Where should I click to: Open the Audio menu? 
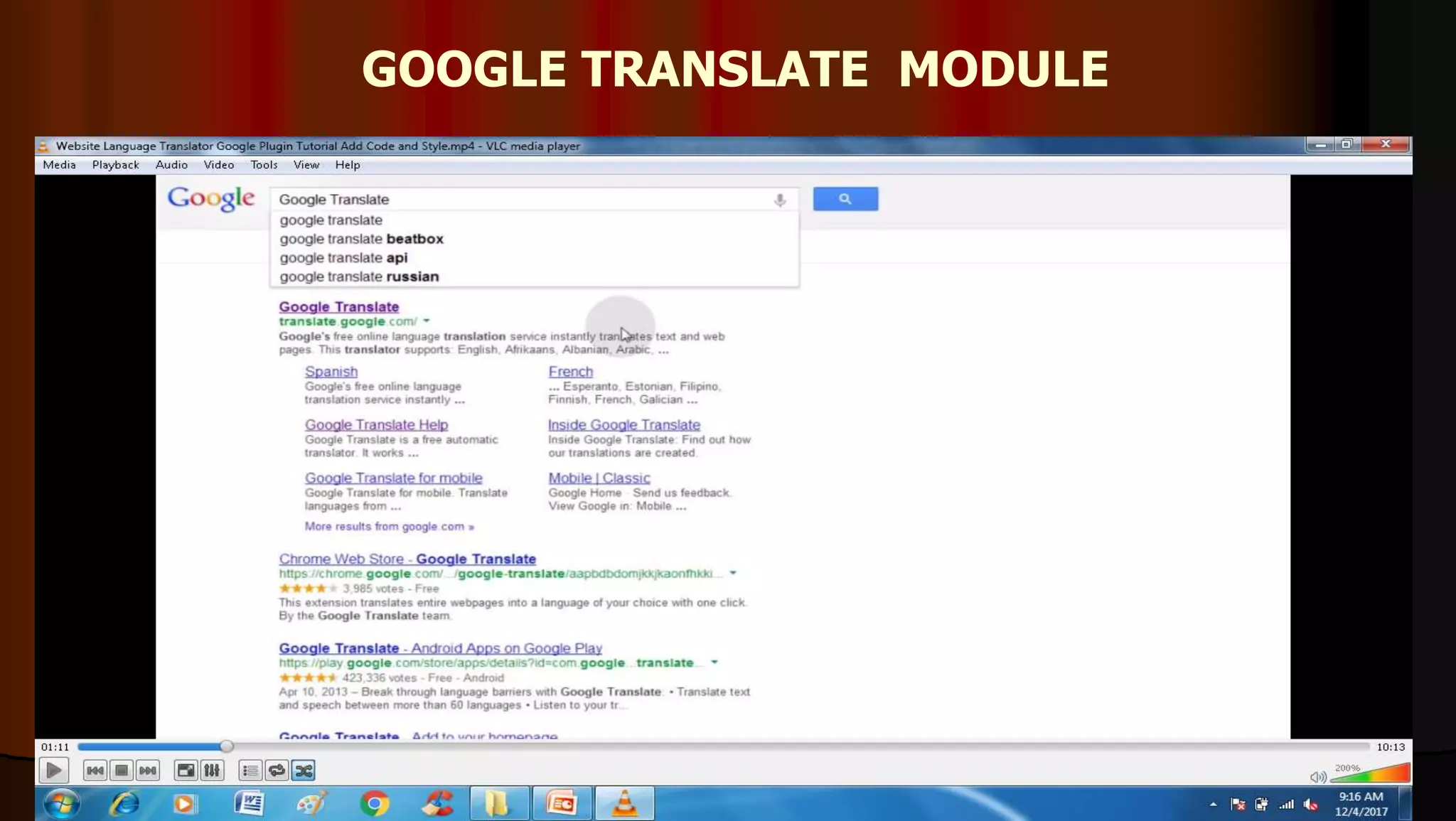point(171,165)
